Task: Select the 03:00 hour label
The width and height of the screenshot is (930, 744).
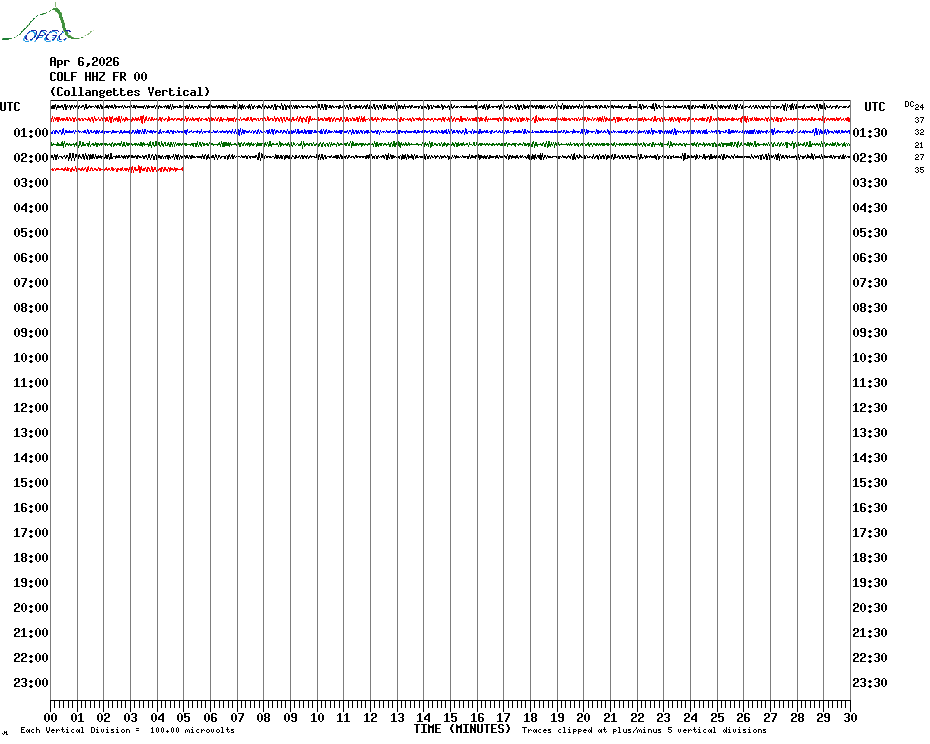Action: tap(31, 182)
